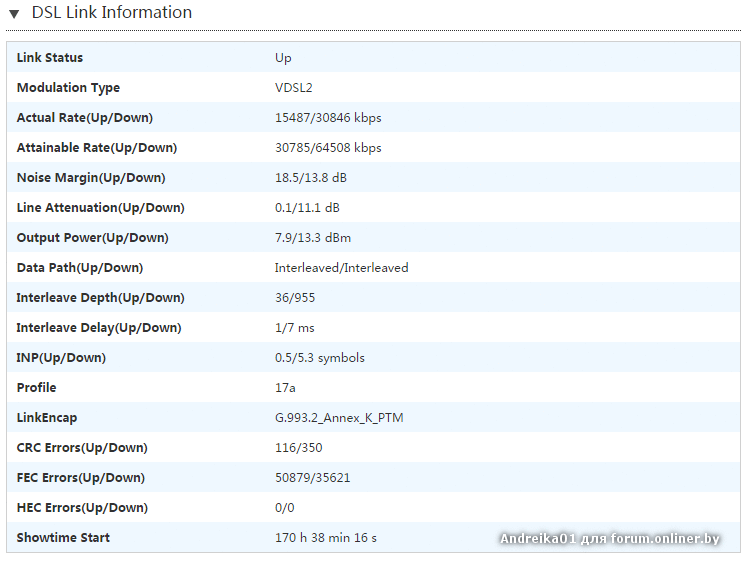The width and height of the screenshot is (742, 562).
Task: Select the CRC Errors value 116/350
Action: (x=298, y=448)
